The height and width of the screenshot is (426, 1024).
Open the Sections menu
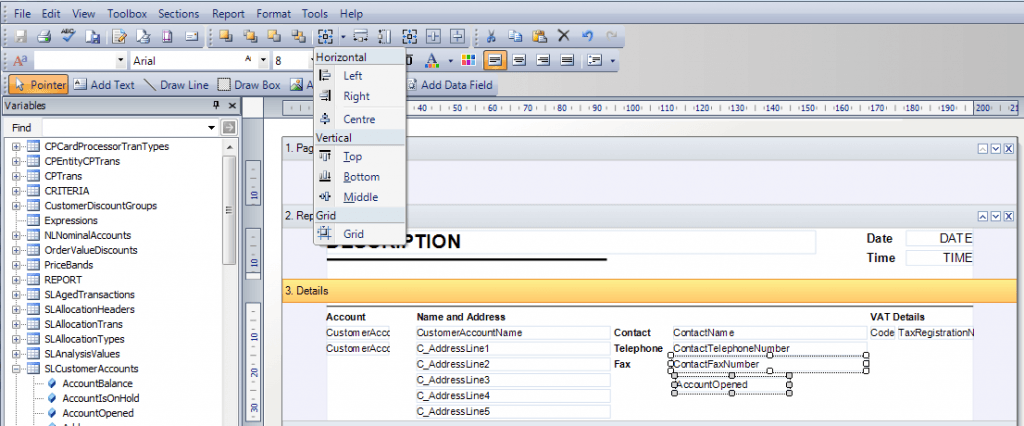[x=180, y=13]
